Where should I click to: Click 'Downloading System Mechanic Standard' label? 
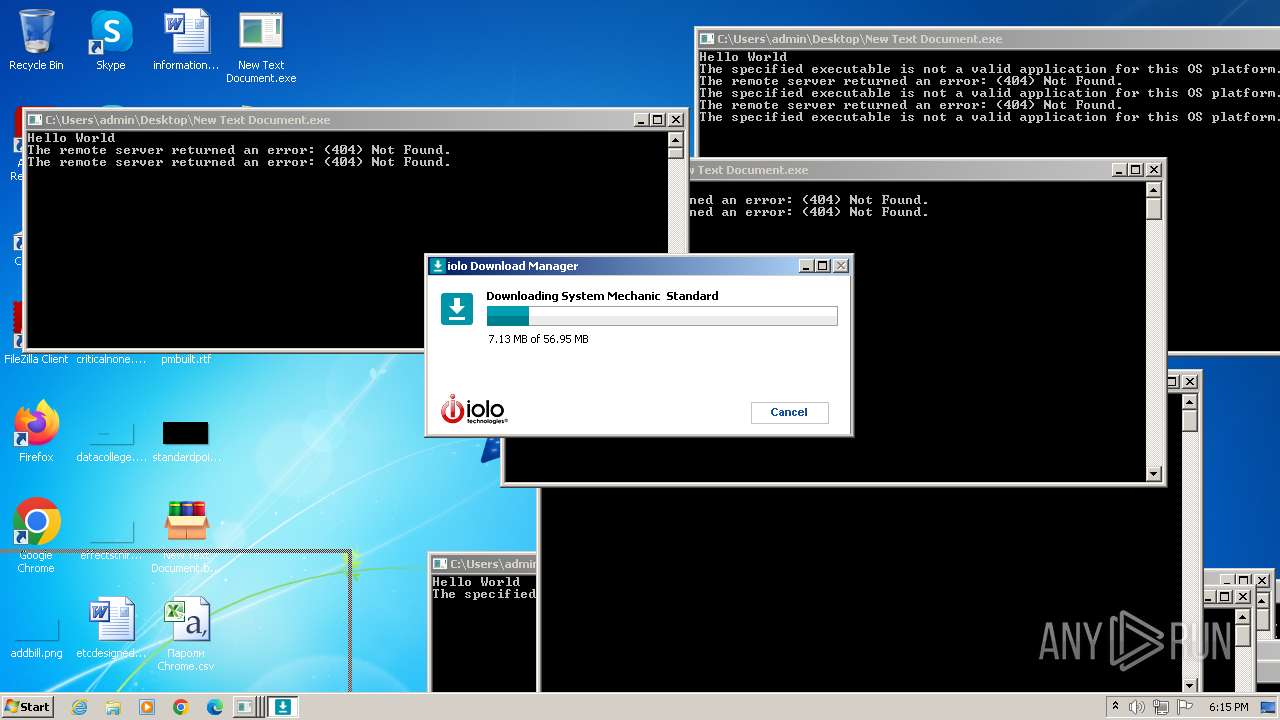coord(602,296)
